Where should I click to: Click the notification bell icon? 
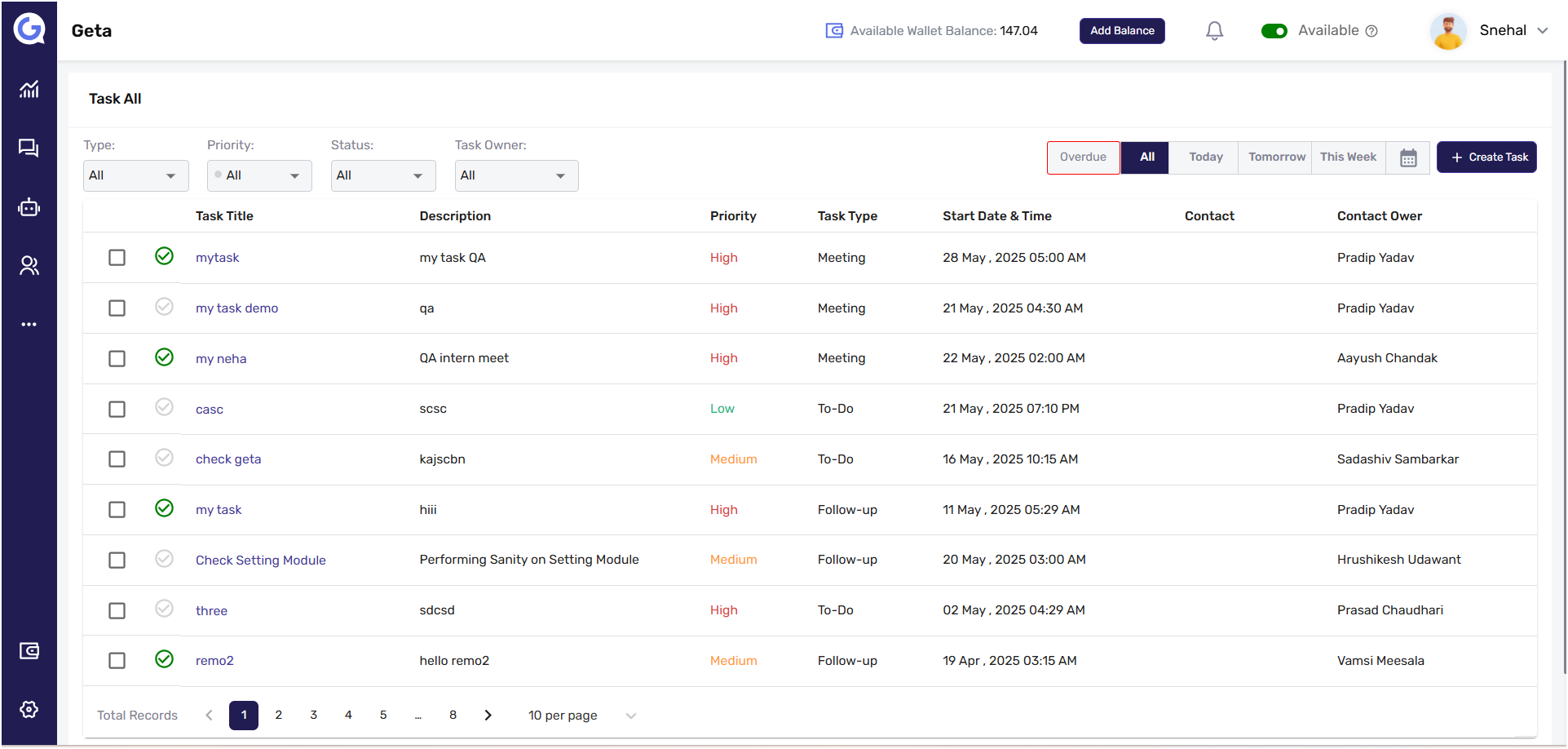click(1214, 31)
